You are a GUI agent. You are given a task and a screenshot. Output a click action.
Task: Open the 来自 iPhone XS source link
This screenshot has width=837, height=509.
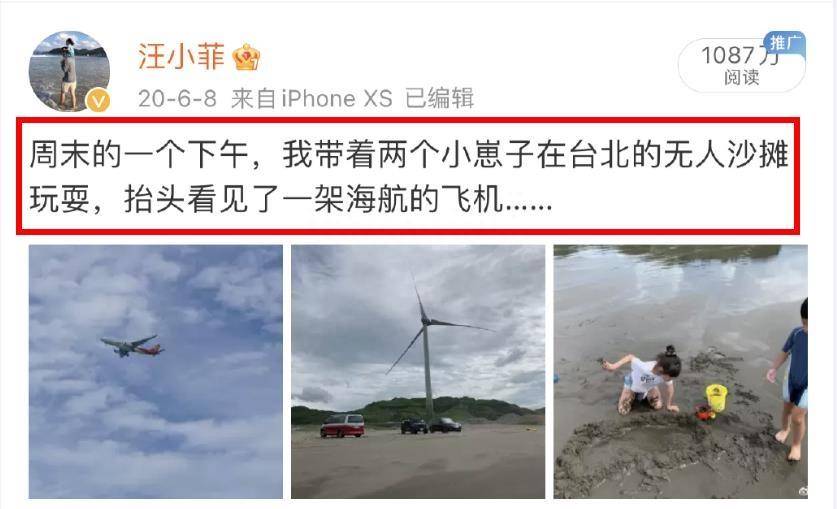coord(312,99)
